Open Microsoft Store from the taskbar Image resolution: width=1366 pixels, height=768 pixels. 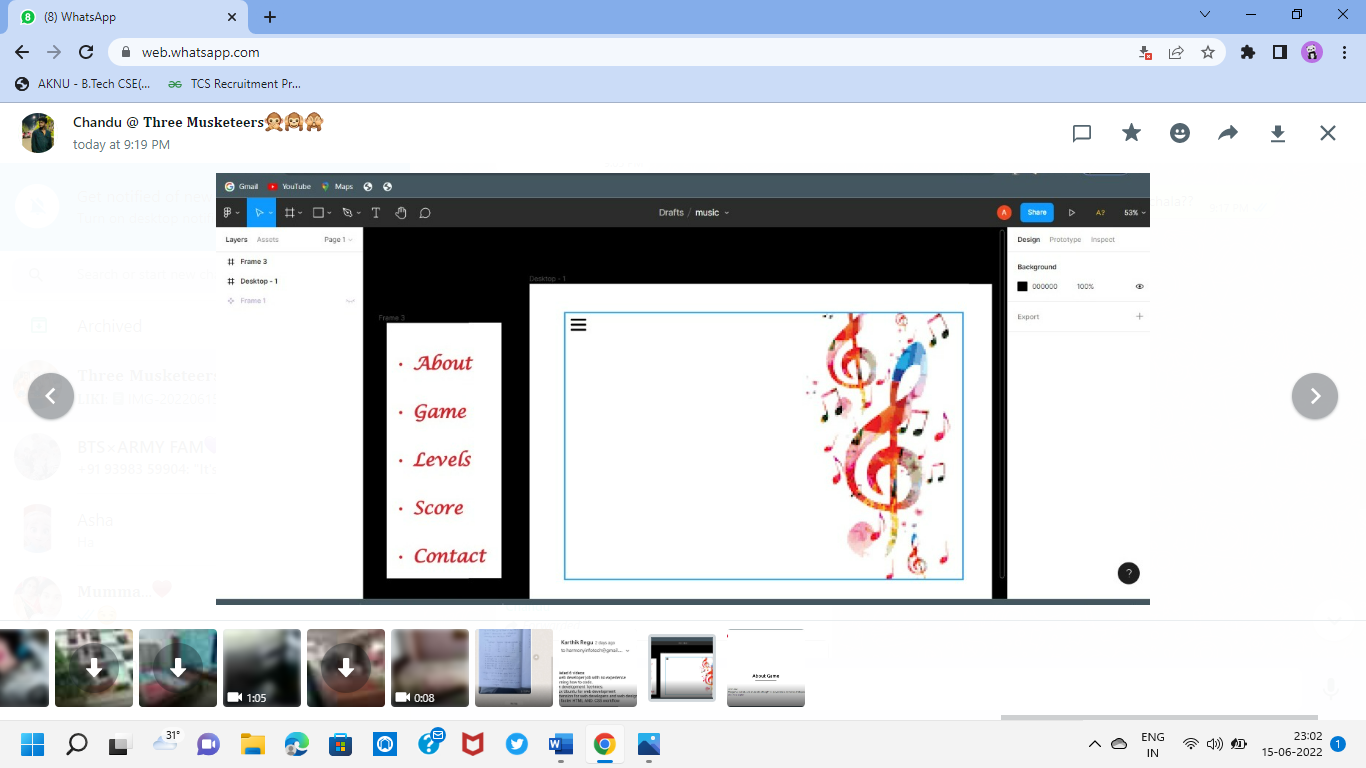tap(341, 744)
